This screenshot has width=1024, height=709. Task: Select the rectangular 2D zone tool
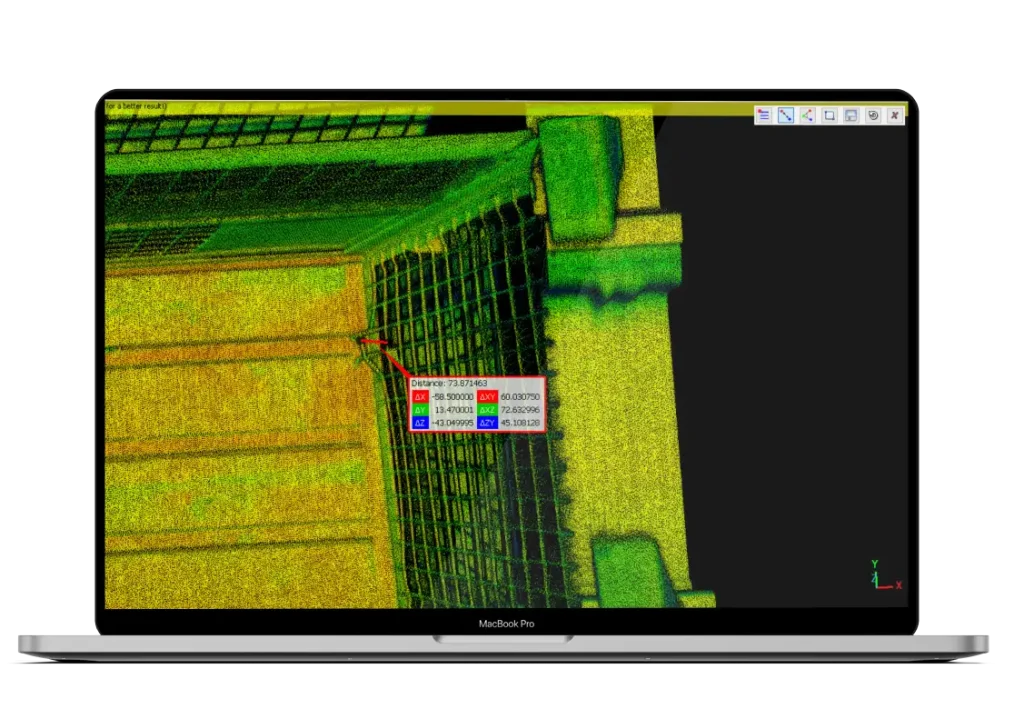(x=829, y=115)
